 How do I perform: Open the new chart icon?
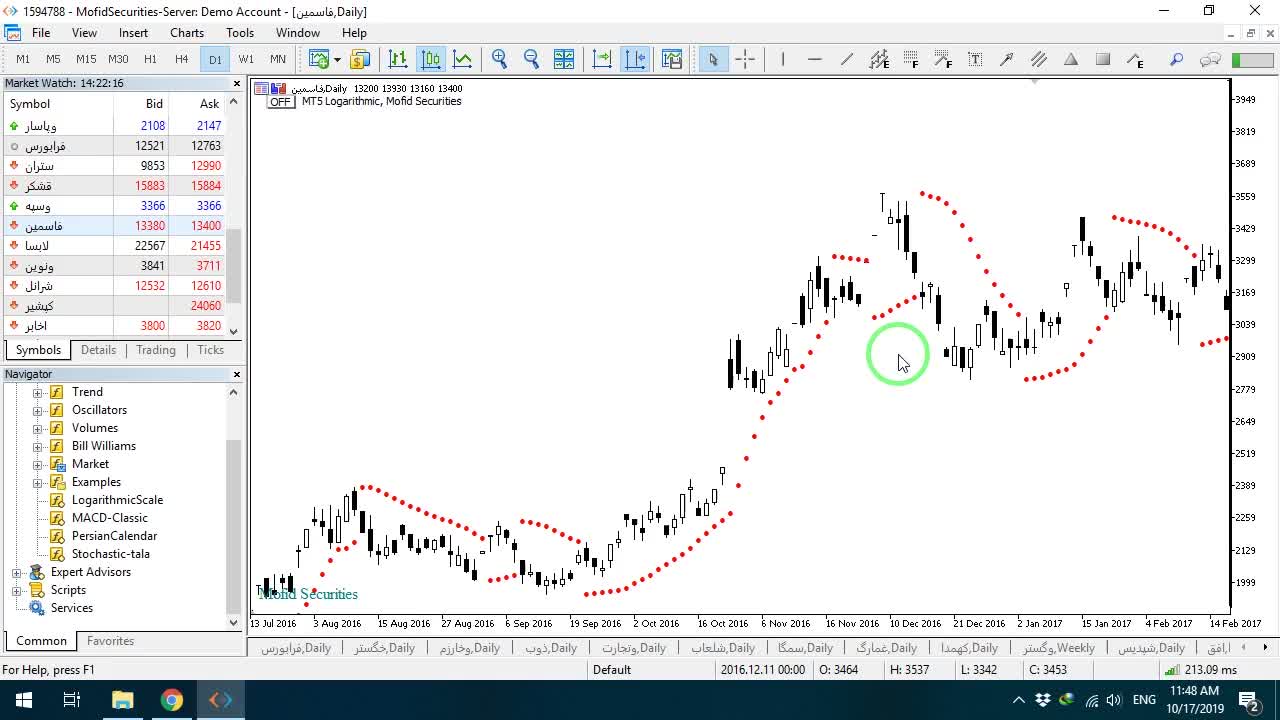pos(318,59)
